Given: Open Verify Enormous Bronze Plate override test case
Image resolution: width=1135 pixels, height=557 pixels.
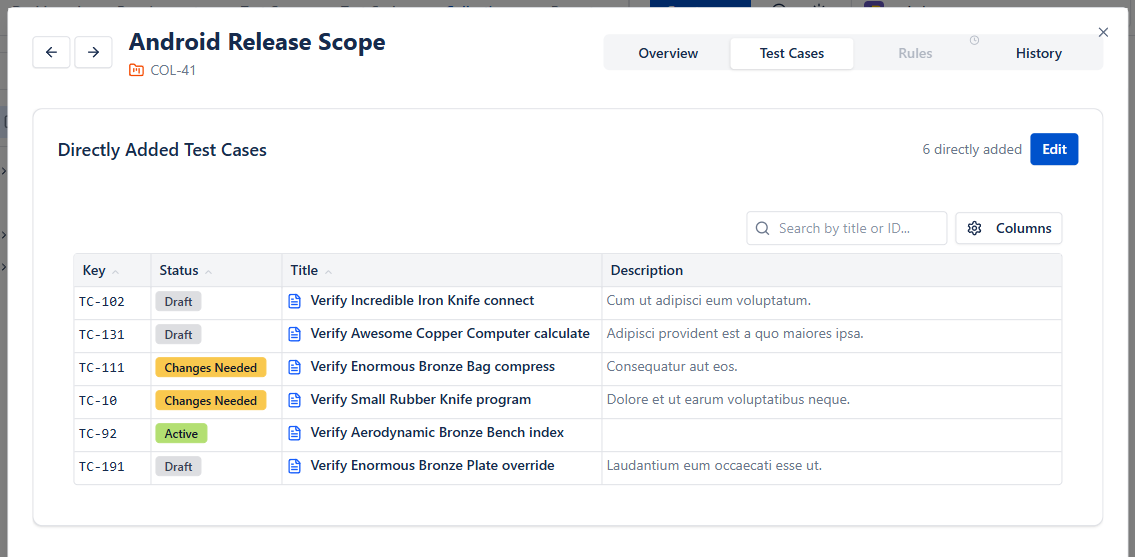Looking at the screenshot, I should (x=432, y=466).
